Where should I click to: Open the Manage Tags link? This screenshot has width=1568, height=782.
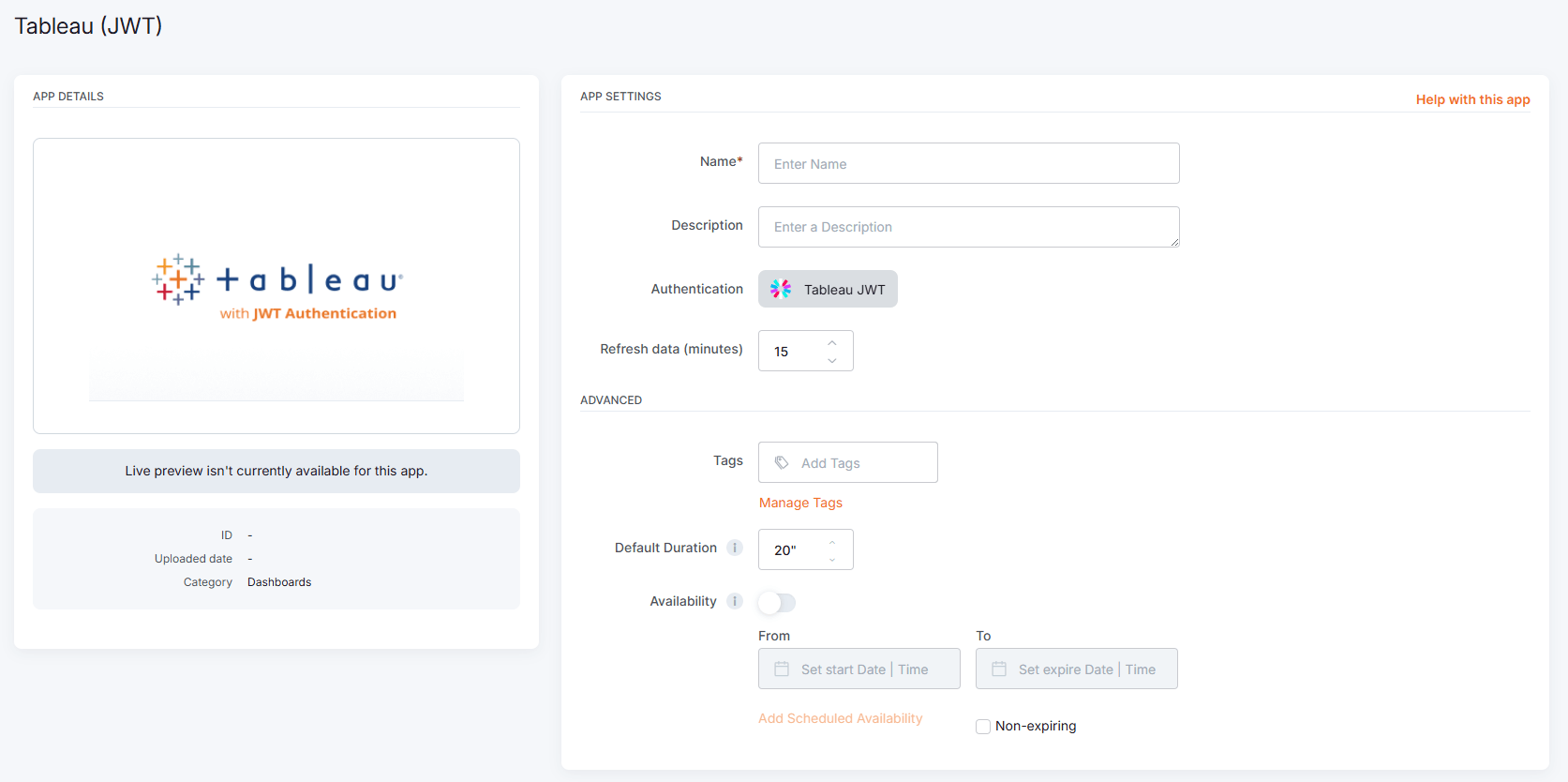coord(800,503)
